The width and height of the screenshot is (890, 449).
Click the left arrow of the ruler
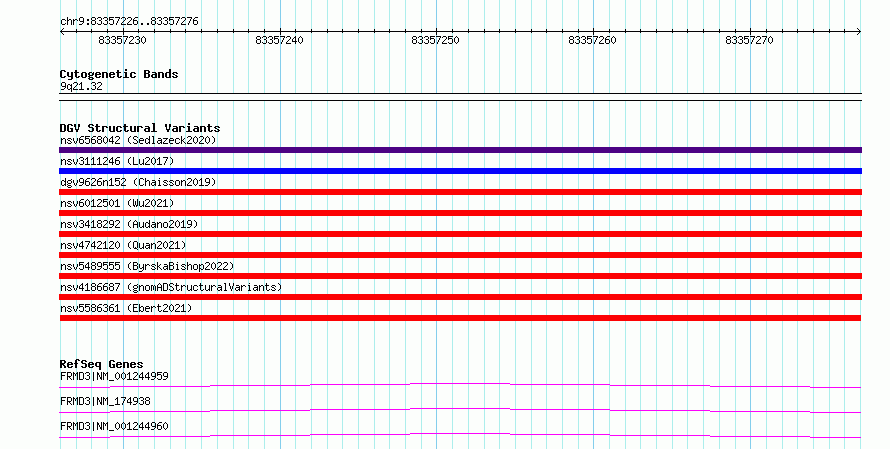62,32
